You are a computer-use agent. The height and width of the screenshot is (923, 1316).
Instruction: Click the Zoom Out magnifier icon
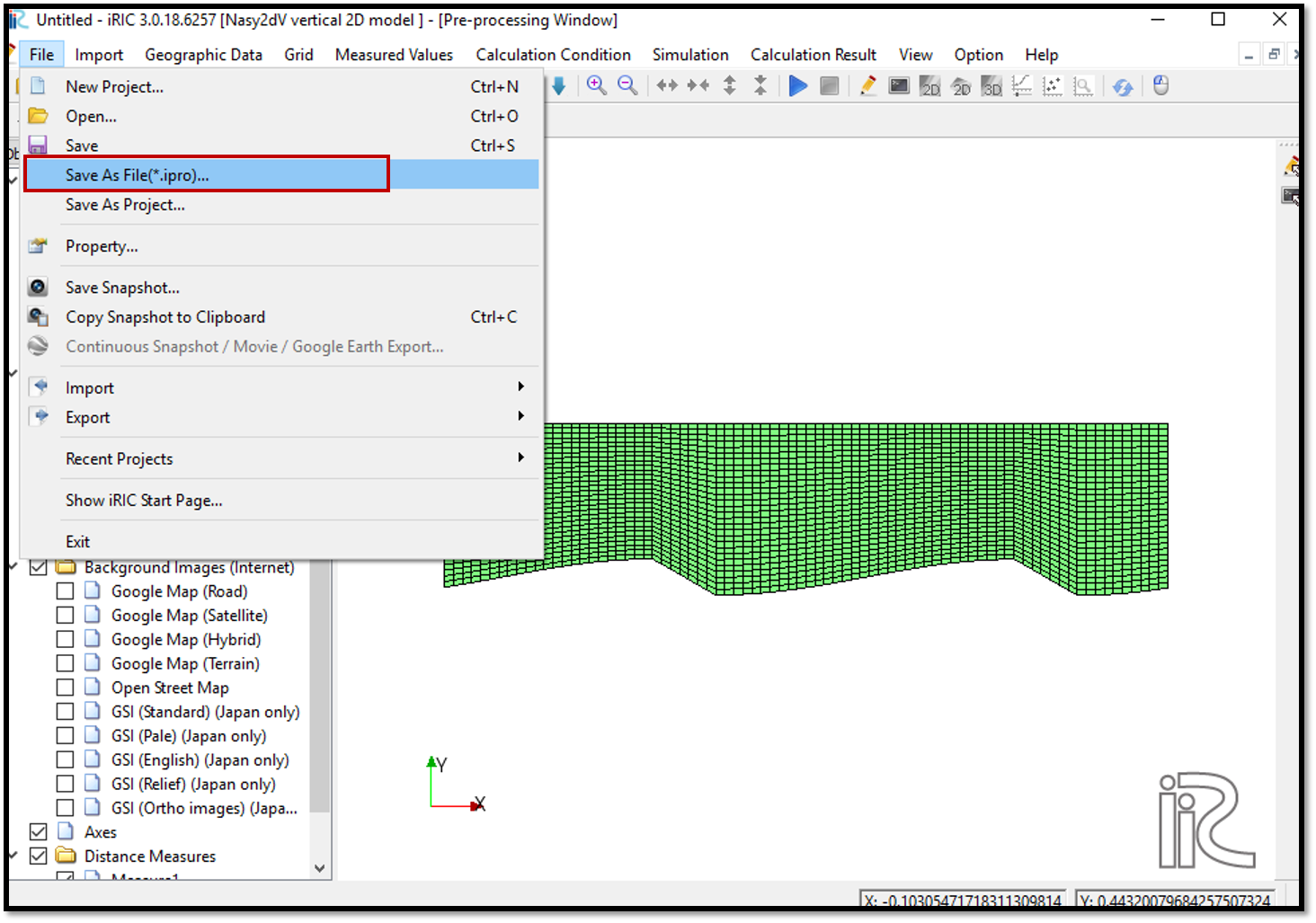coord(627,85)
